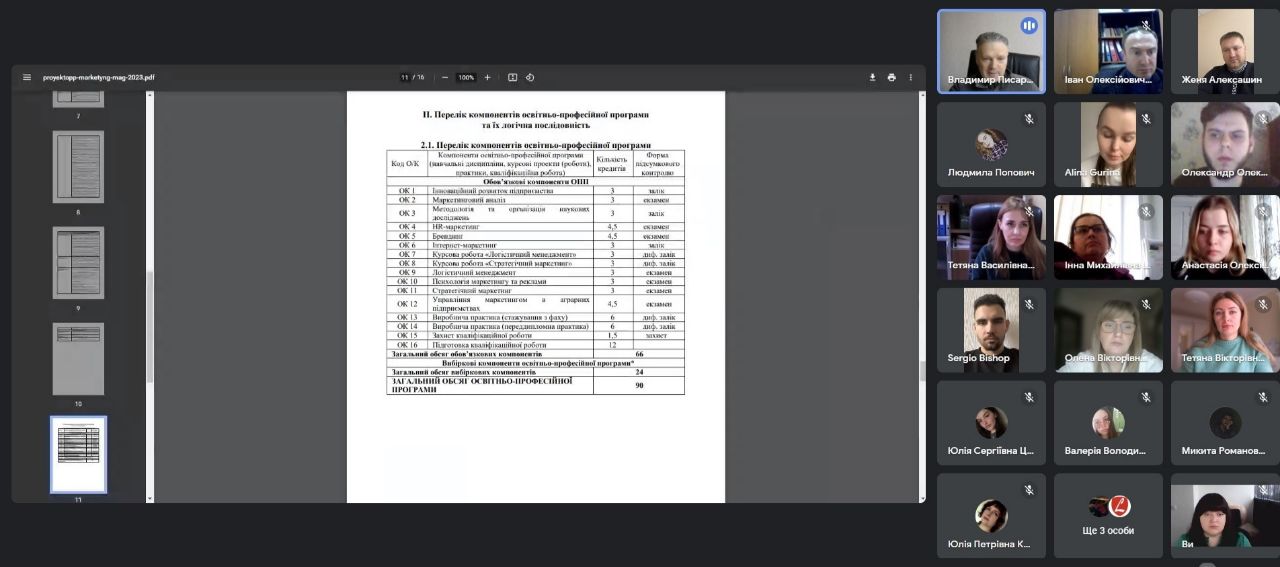
Task: Open the PDF viewer three-dot more menu
Action: coord(910,77)
